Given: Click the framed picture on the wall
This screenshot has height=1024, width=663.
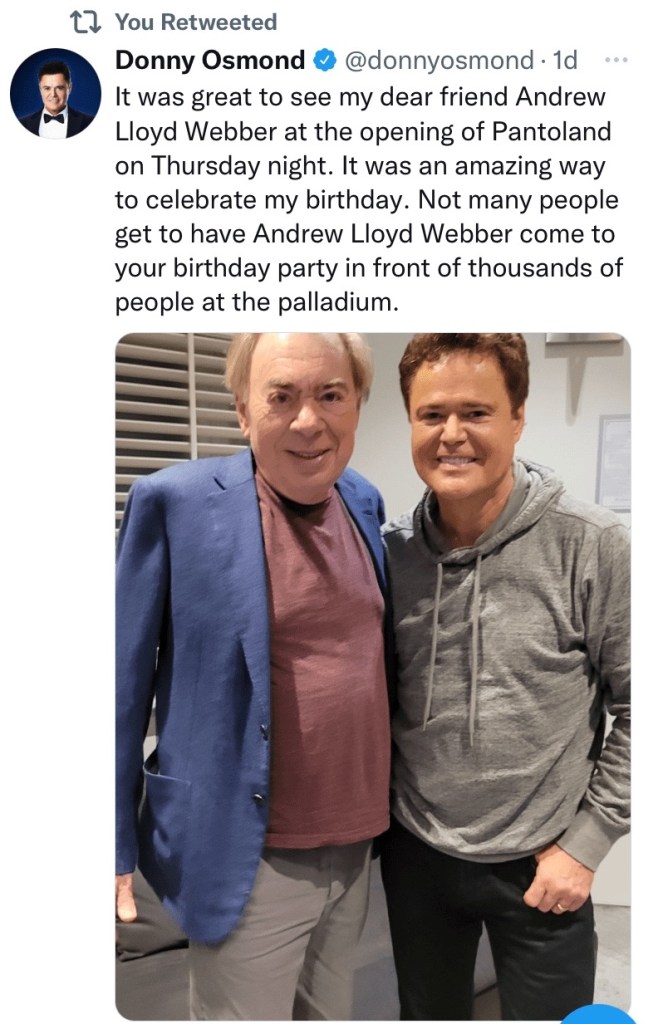Looking at the screenshot, I should (x=612, y=462).
